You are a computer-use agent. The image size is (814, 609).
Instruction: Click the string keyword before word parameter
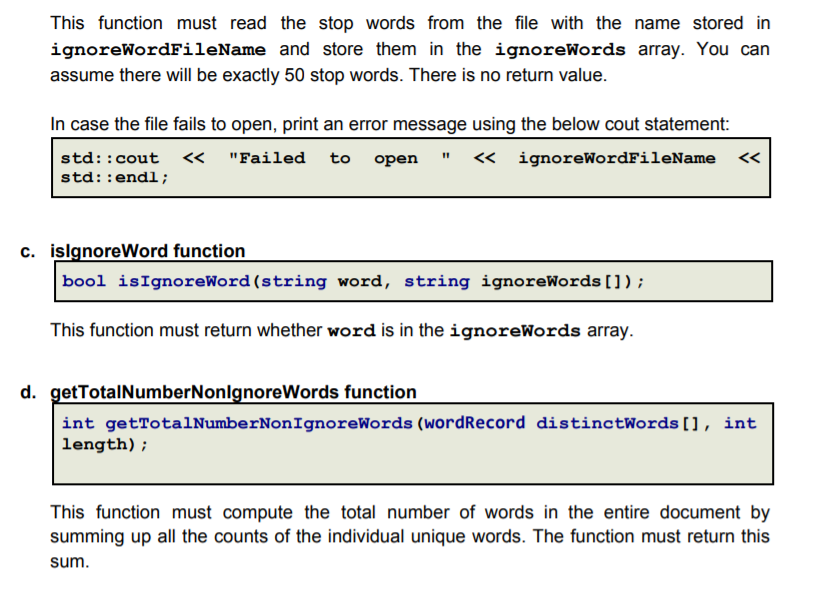coord(293,281)
